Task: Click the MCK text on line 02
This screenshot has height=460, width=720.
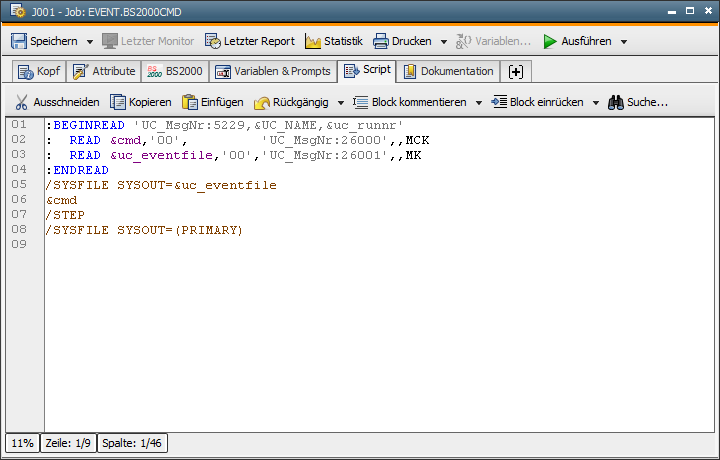Action: 417,140
